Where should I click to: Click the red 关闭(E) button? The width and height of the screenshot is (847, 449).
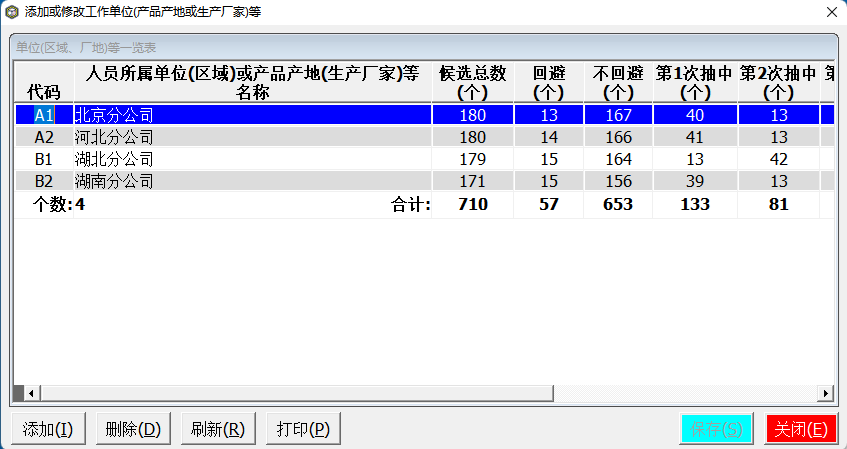coord(801,430)
